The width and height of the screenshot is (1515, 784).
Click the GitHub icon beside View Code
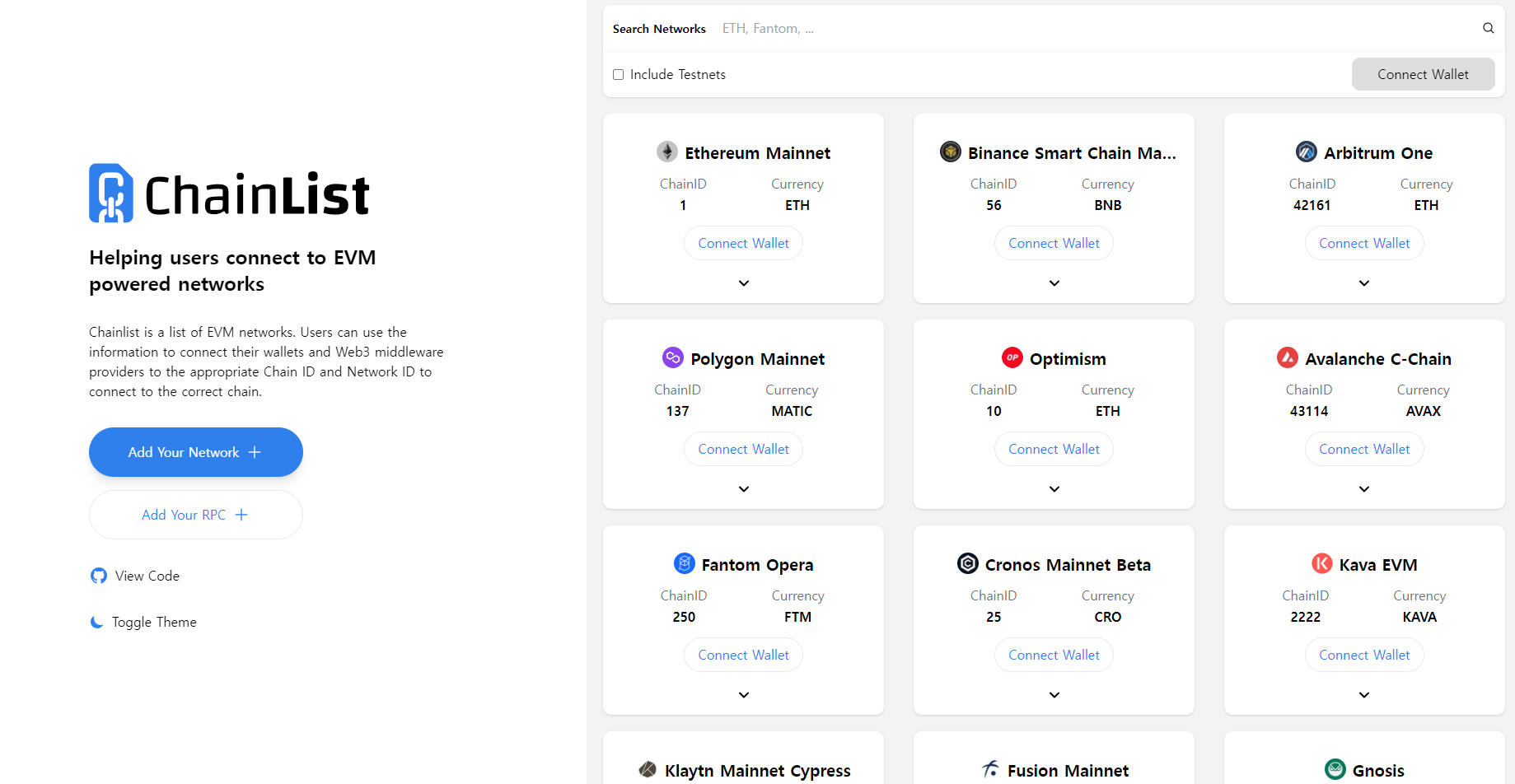(99, 576)
